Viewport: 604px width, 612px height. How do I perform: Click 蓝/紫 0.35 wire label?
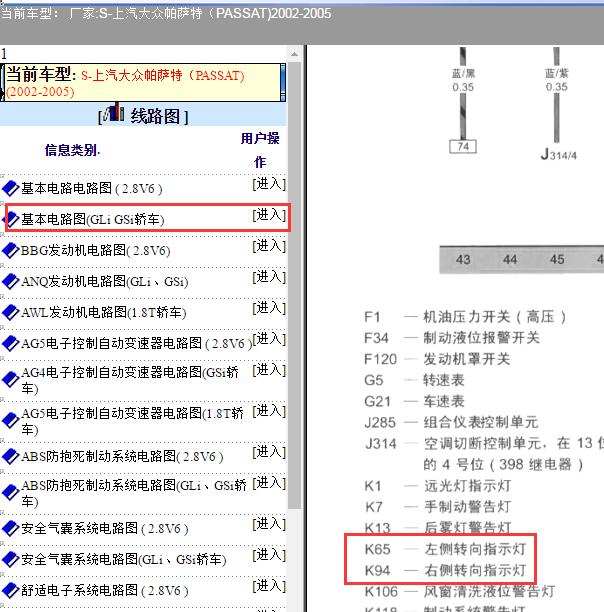[x=557, y=80]
